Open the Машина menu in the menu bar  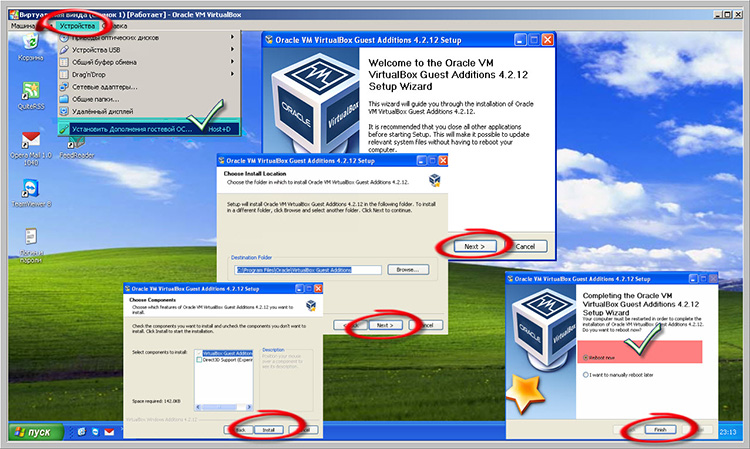coord(22,26)
